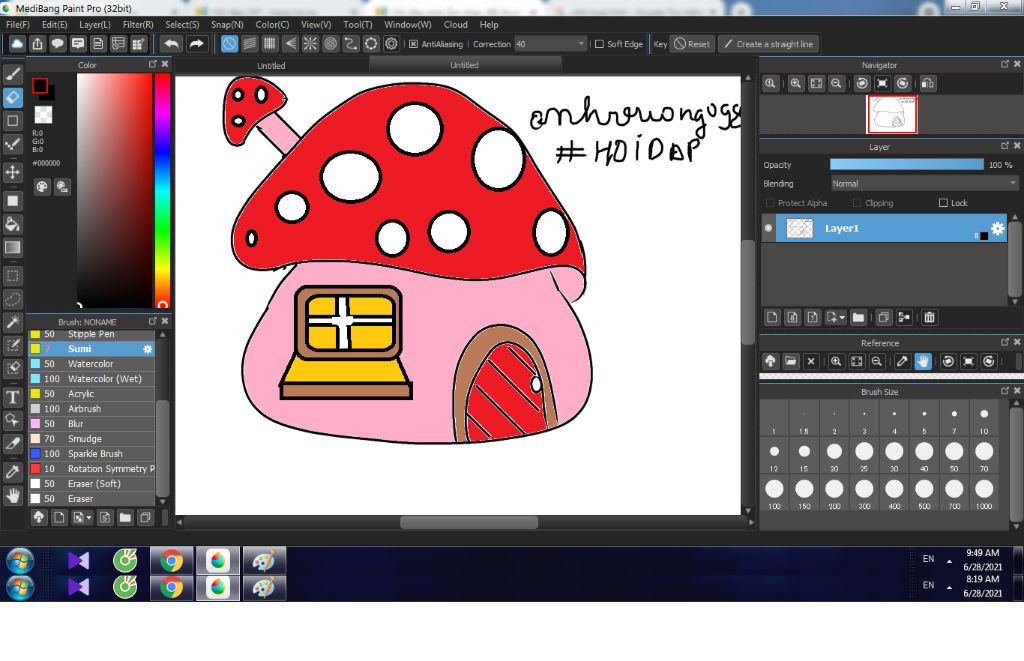Toggle AntiAliasing checkbox
Image resolution: width=1024 pixels, height=661 pixels.
(413, 44)
